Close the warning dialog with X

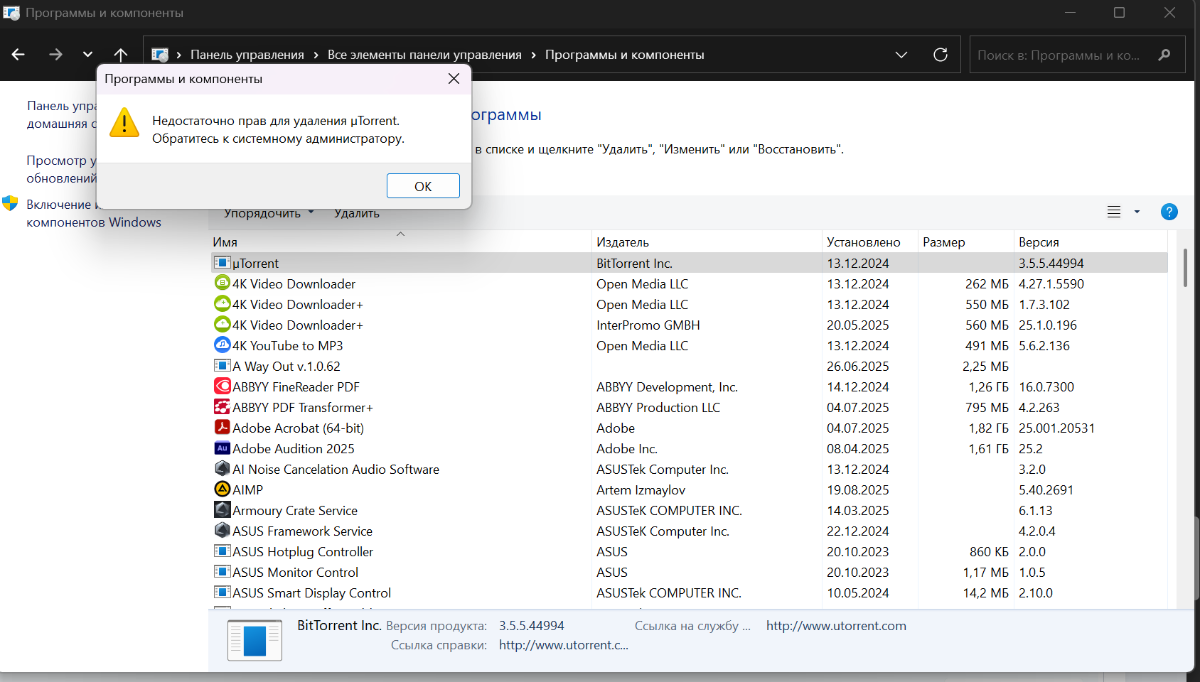453,78
